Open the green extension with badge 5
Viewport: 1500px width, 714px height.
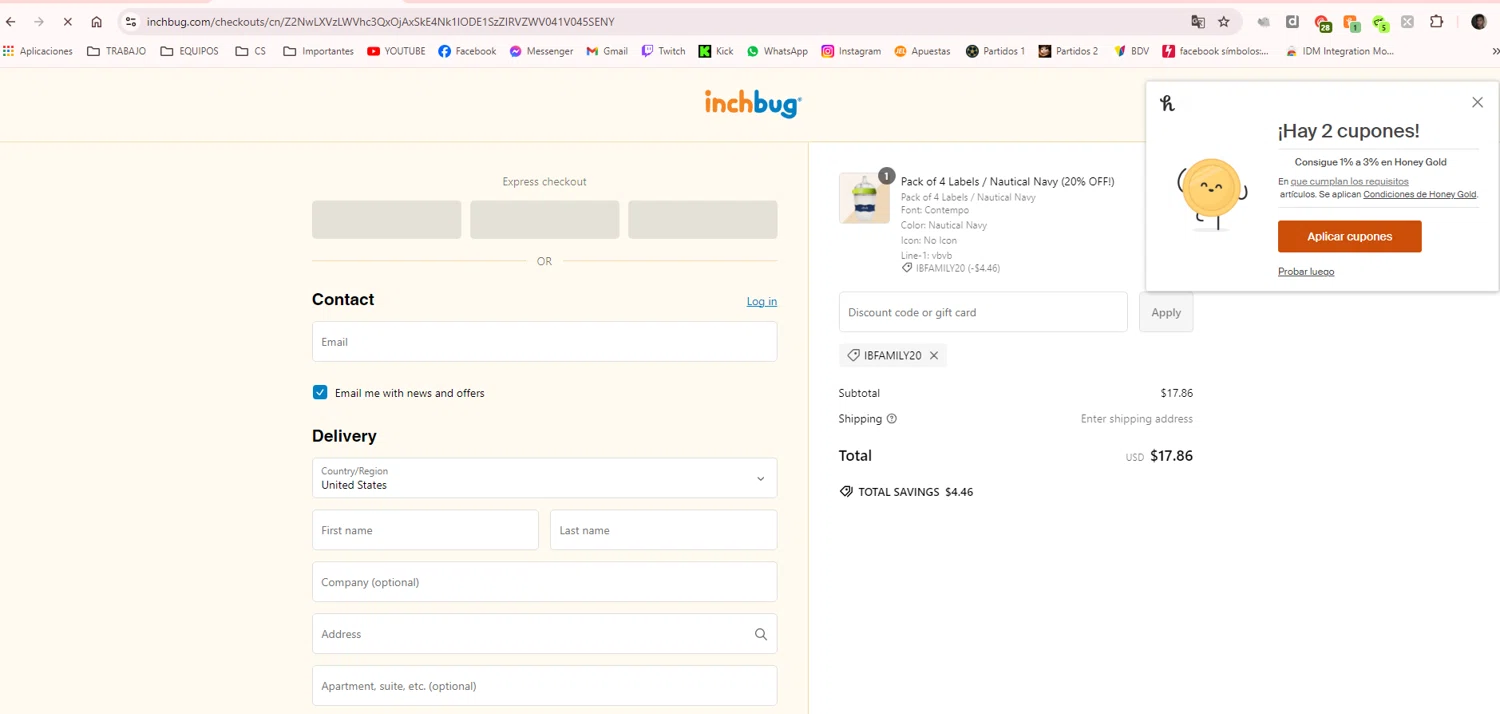1381,23
